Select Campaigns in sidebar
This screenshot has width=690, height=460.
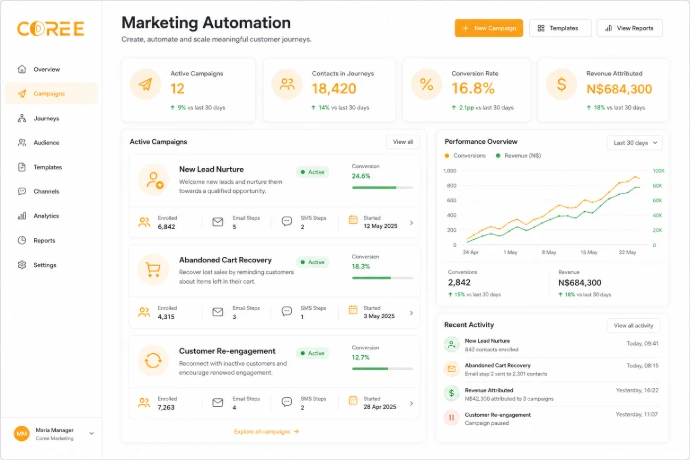pos(51,93)
